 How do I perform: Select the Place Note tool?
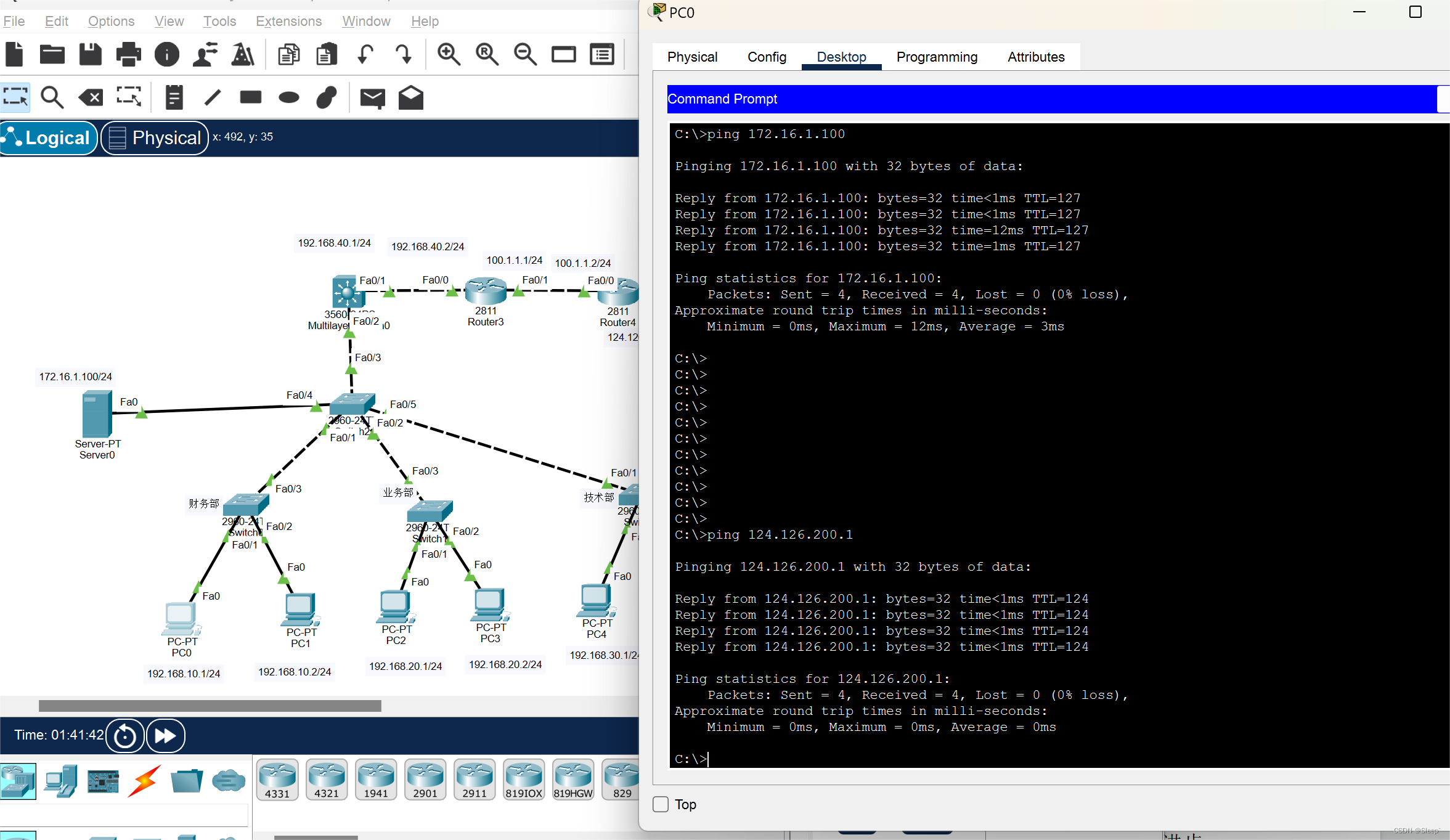[174, 97]
